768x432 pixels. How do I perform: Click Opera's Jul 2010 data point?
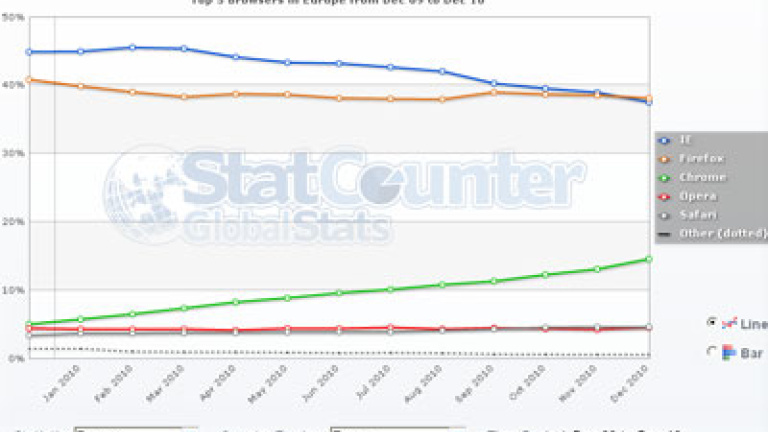[390, 327]
